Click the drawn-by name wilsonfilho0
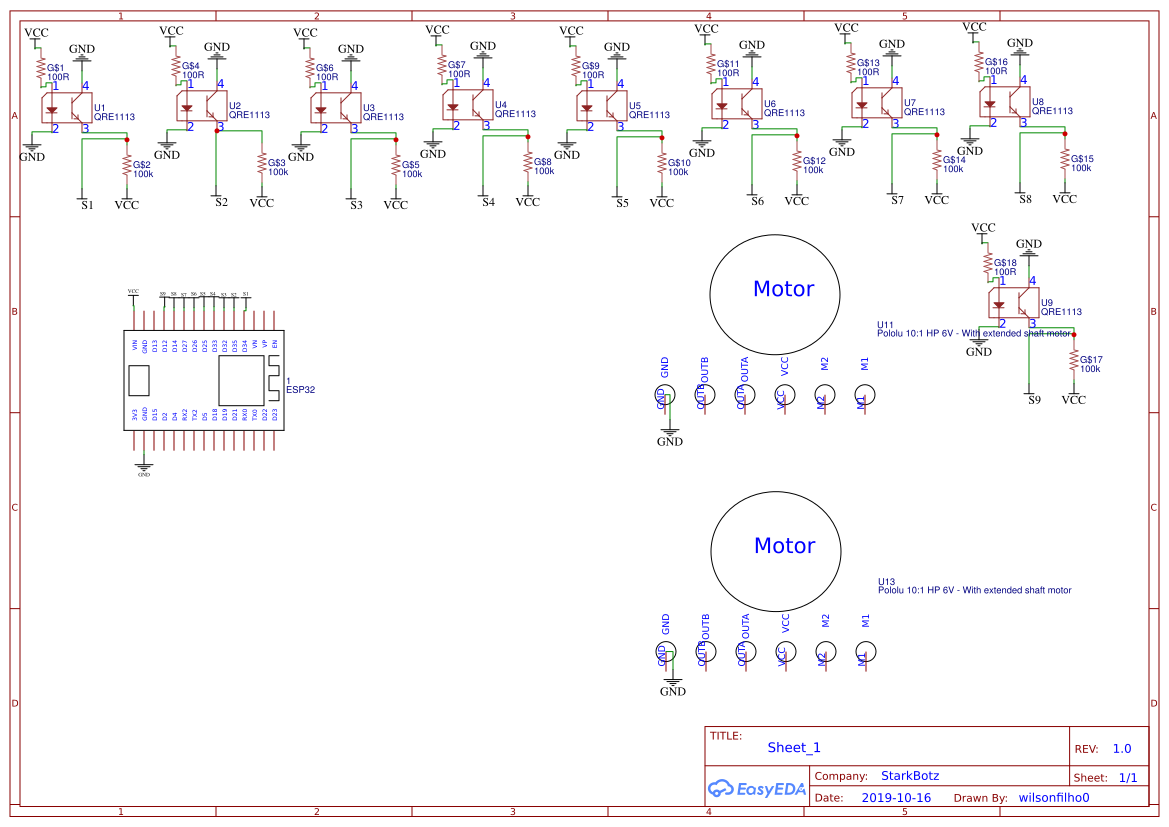1169x827 pixels. (1054, 798)
